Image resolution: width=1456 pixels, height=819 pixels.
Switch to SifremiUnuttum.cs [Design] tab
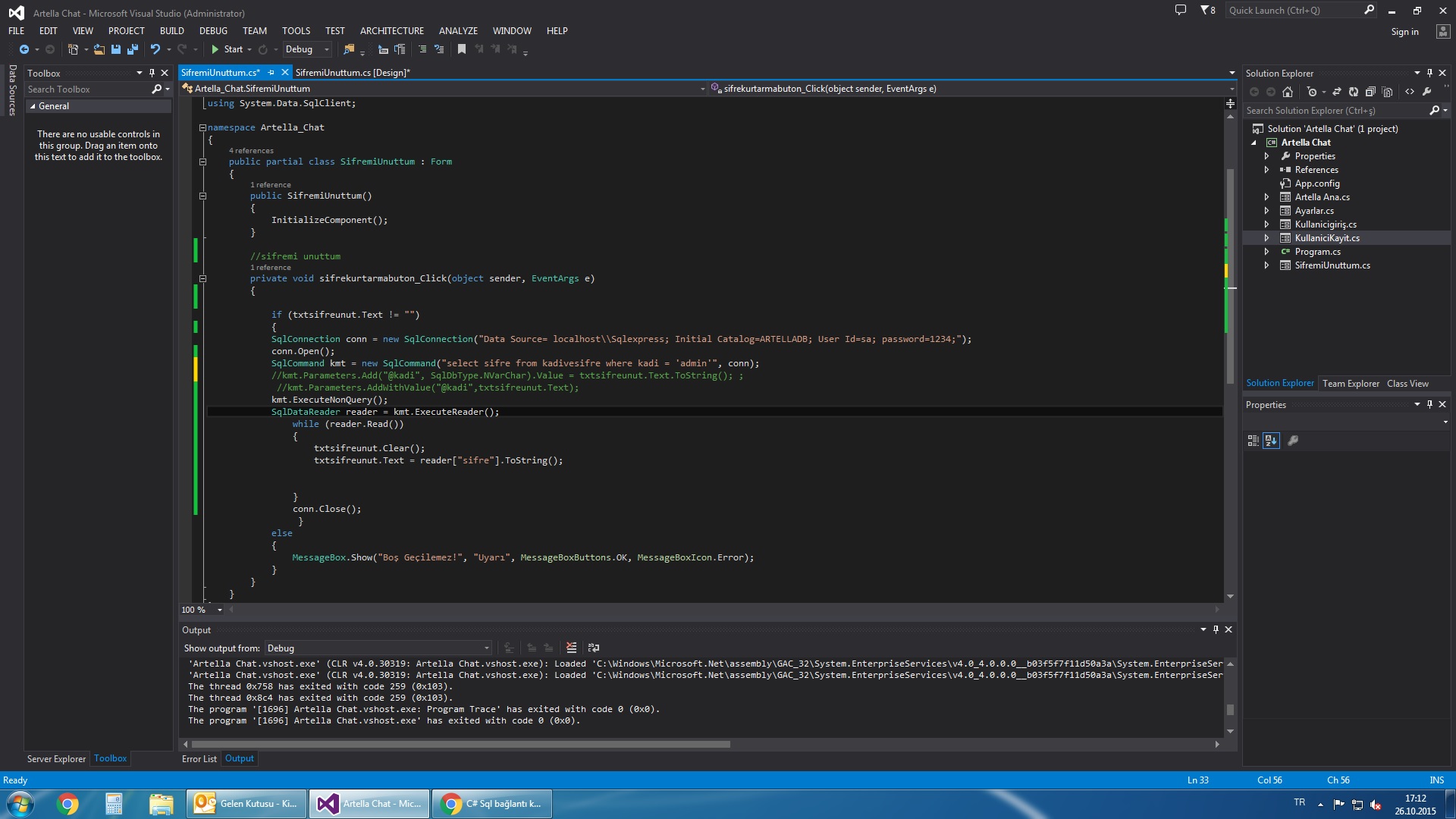(x=353, y=73)
